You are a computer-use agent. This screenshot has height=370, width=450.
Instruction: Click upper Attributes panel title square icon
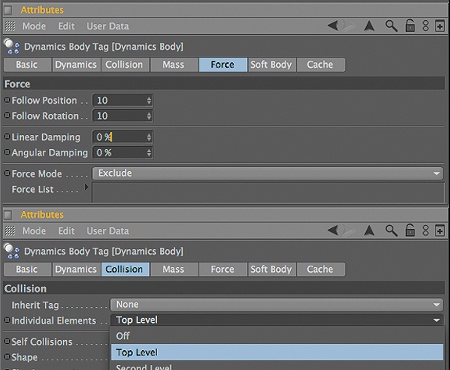(8, 10)
